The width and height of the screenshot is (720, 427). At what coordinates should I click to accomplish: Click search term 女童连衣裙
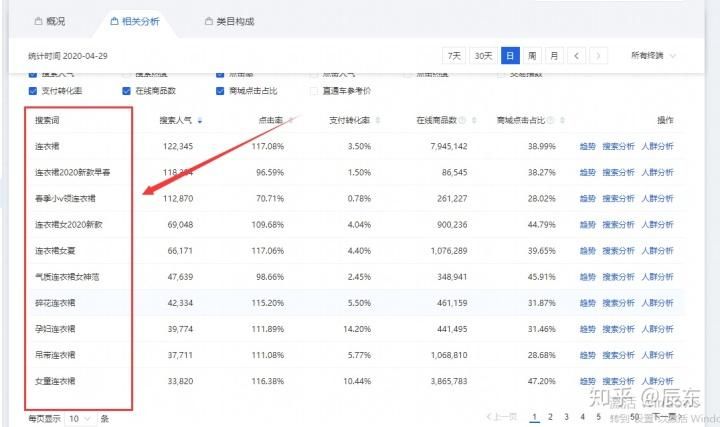[55, 381]
